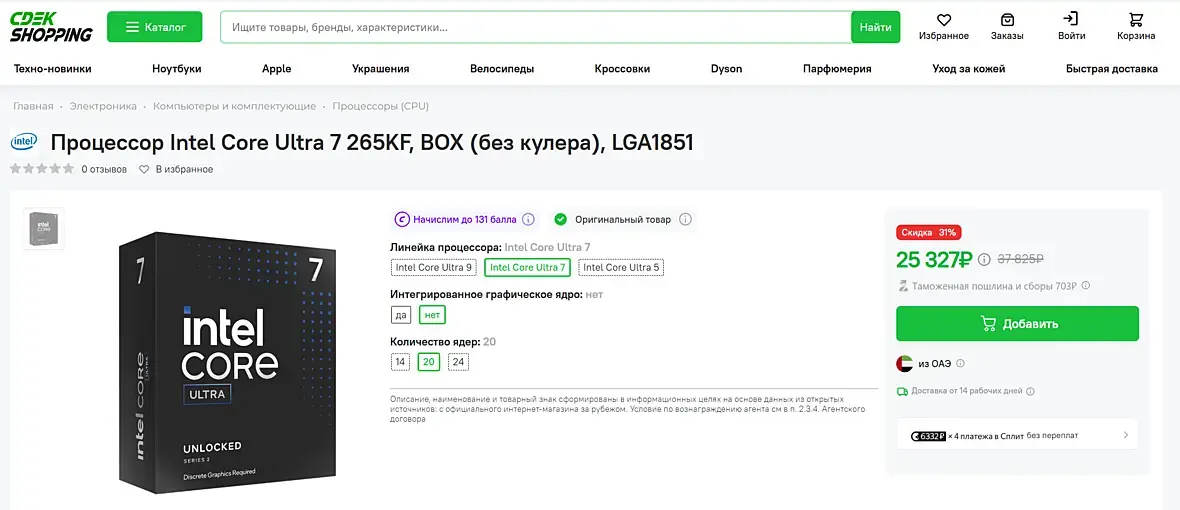Click the Войти login icon
Screen dimensions: 1180x510
1071,19
